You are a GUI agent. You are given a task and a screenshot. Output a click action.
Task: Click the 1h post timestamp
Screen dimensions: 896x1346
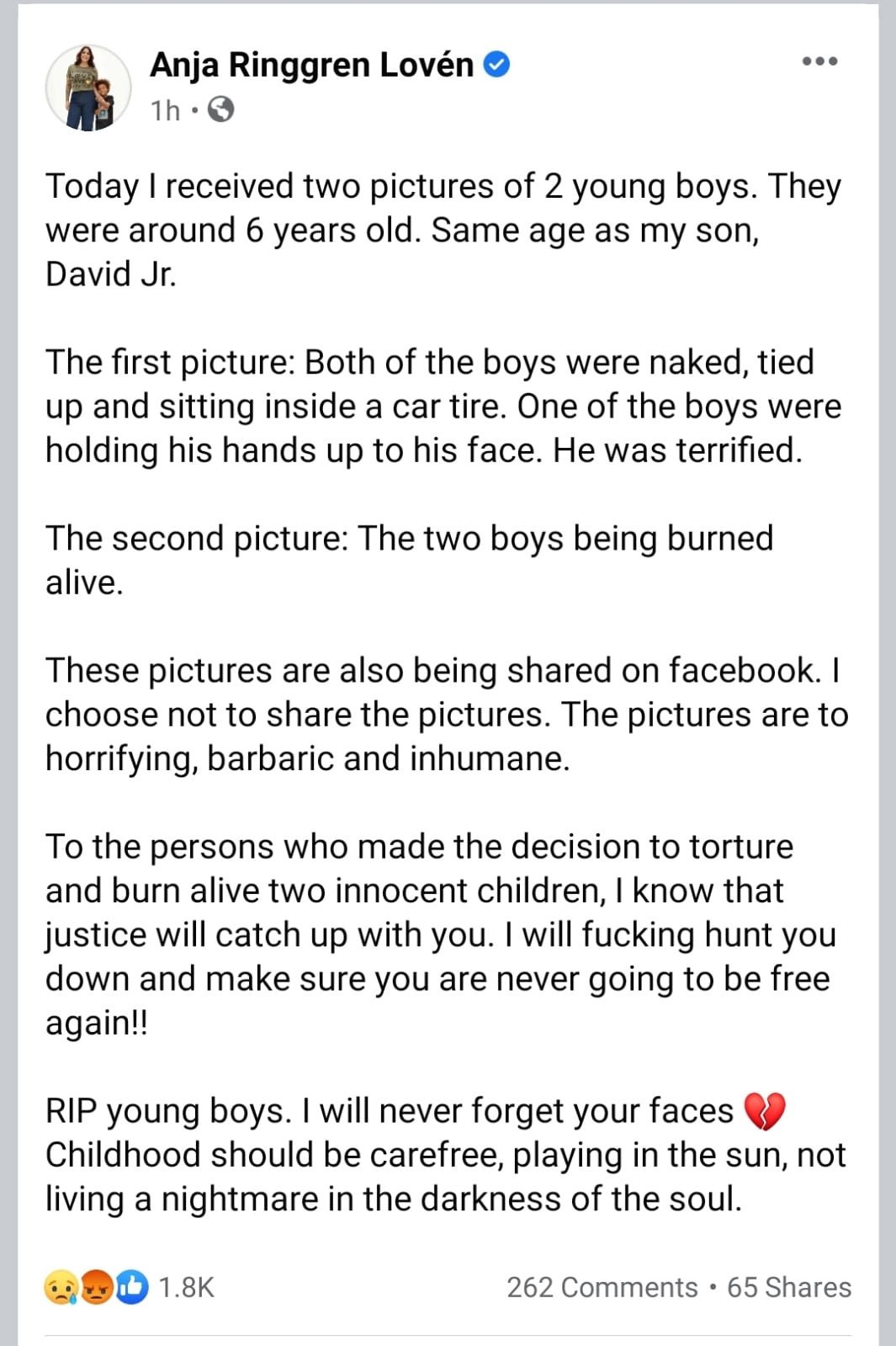pos(166,110)
